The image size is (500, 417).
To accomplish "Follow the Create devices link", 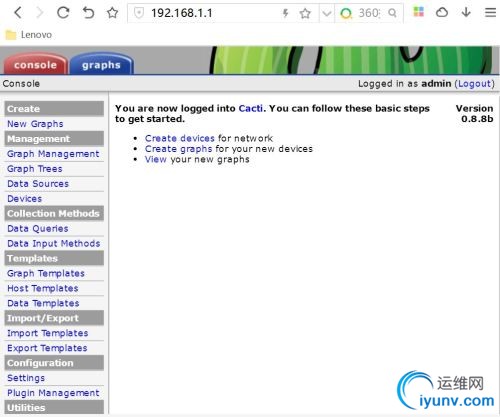I will pos(180,138).
